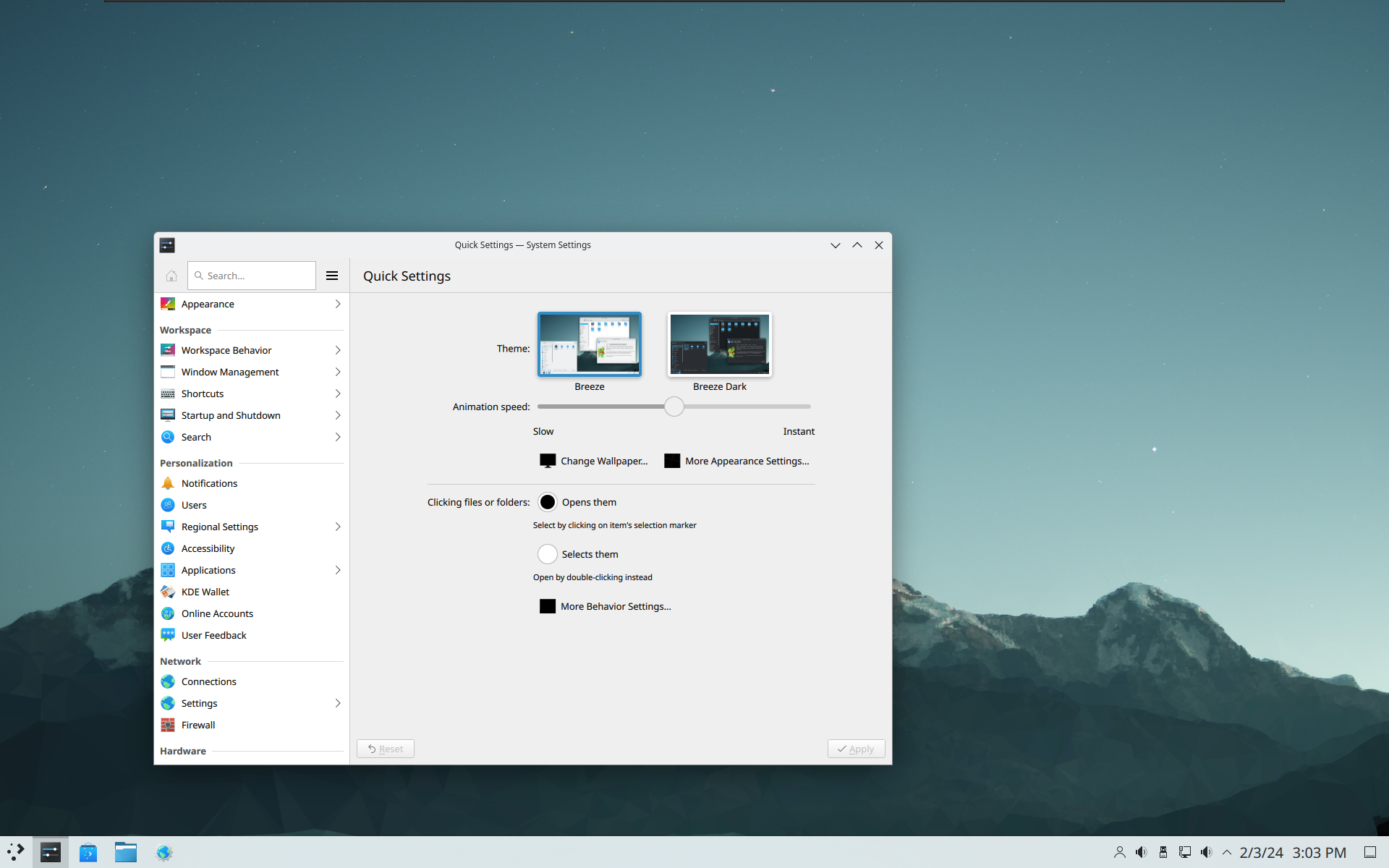
Task: Click the Change Wallpaper button
Action: [x=594, y=461]
